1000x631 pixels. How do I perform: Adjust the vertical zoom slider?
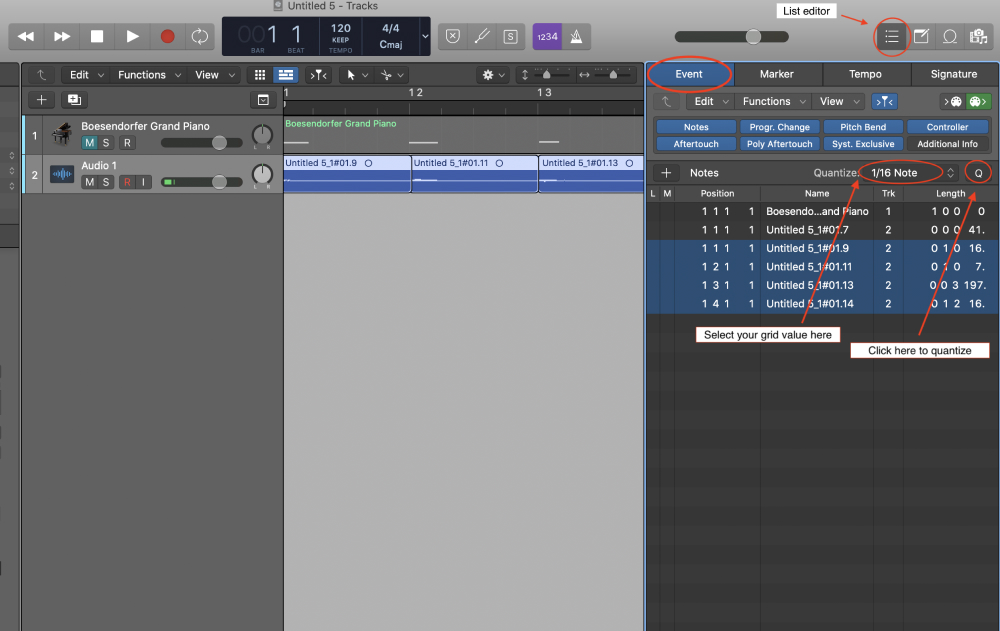pos(546,75)
